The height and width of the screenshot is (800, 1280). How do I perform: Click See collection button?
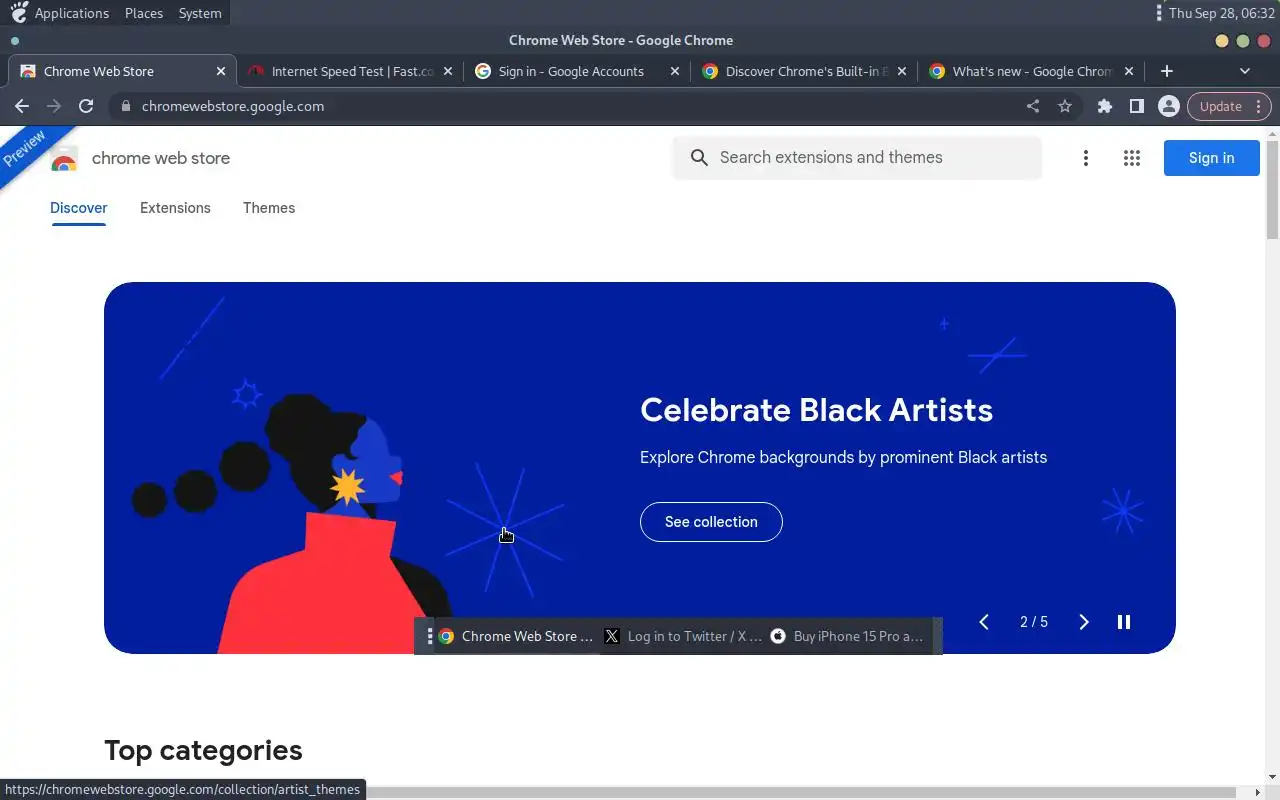tap(711, 522)
